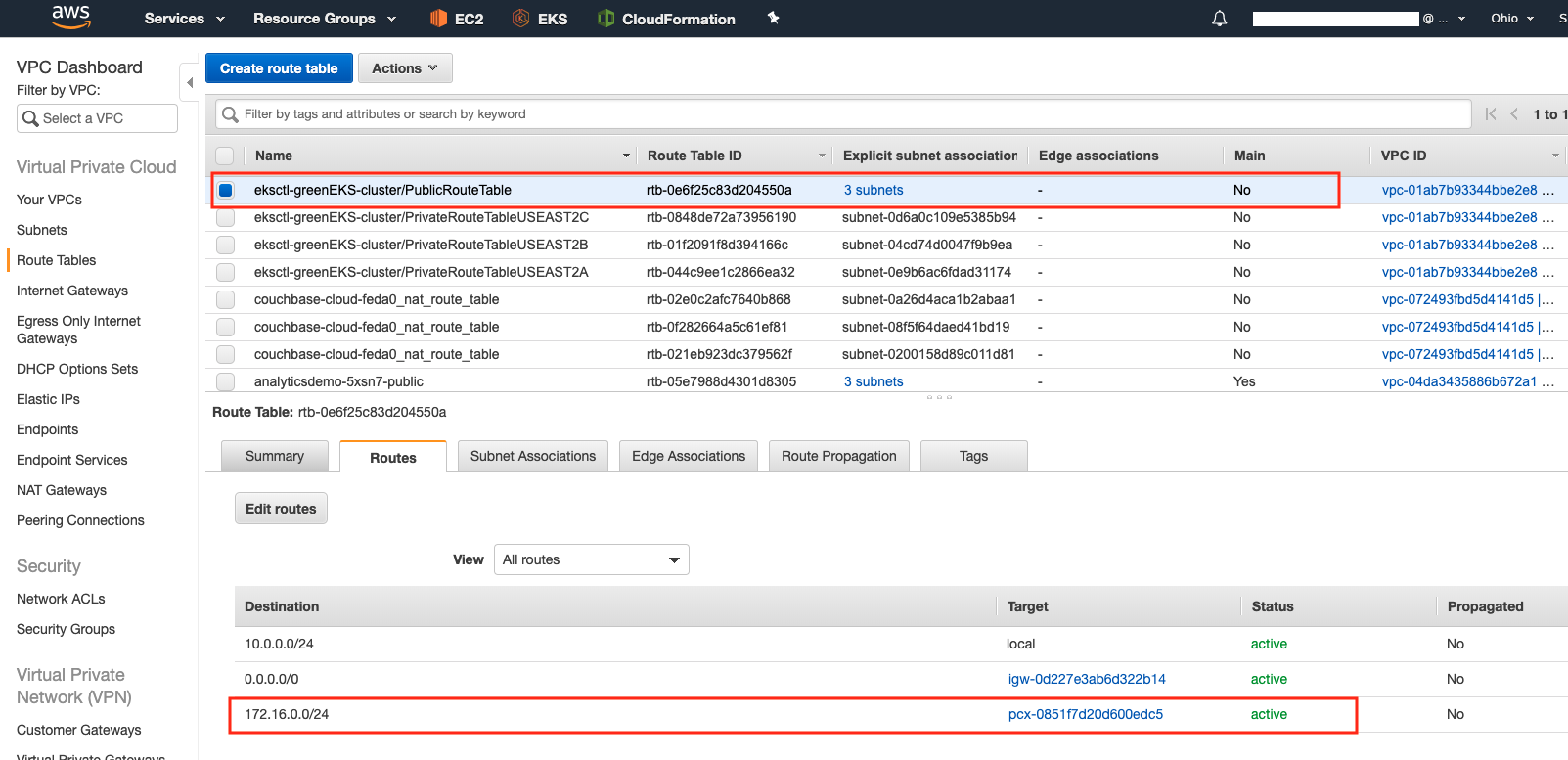Open the pcx-0851f7d20d600edc5 target link
Viewport: 1568px width, 760px height.
pyautogui.click(x=1085, y=714)
